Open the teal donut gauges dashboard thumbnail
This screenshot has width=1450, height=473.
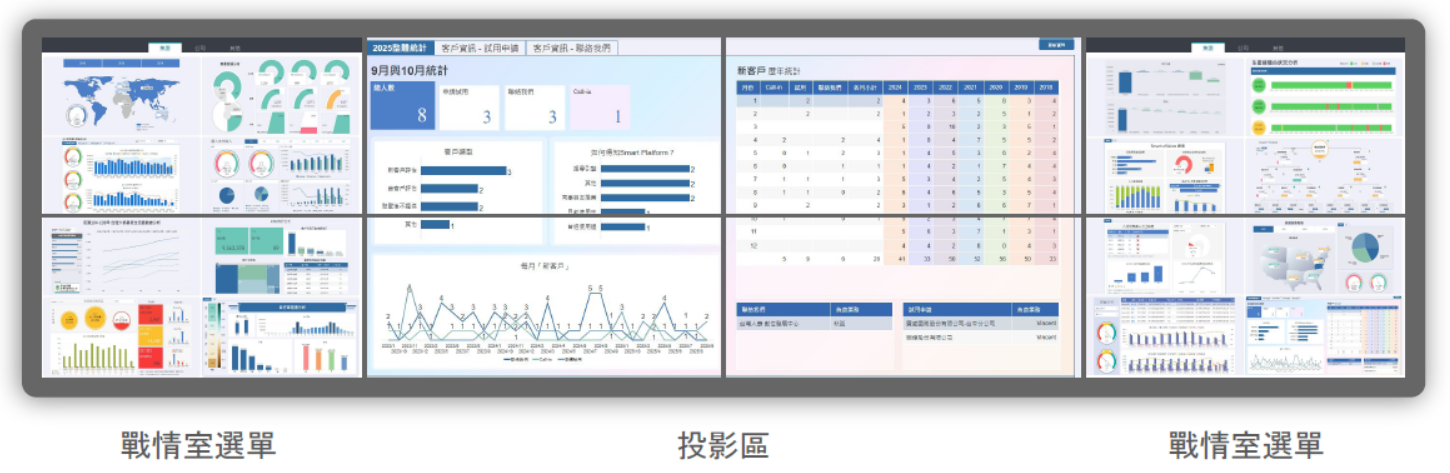pos(281,95)
